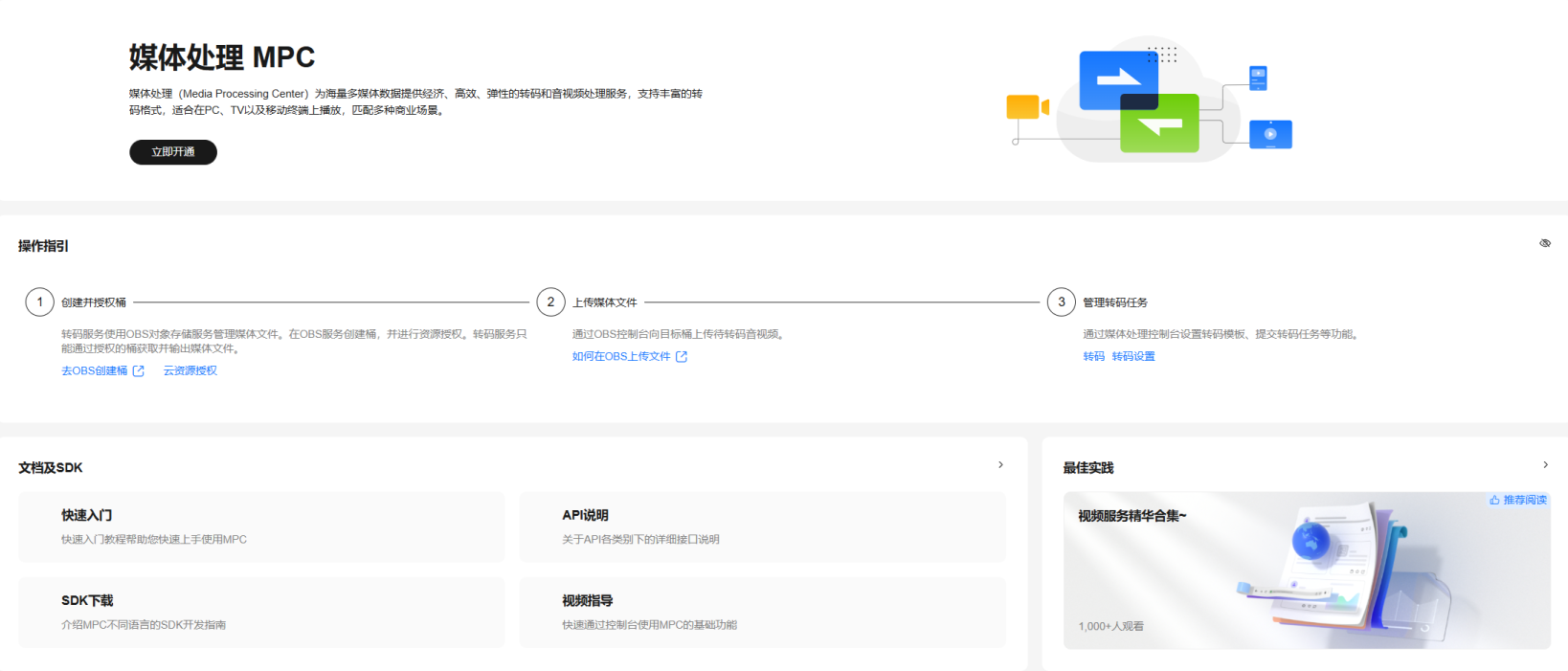Click the 1,000+人观看 text
The image size is (1568, 671).
[1110, 626]
